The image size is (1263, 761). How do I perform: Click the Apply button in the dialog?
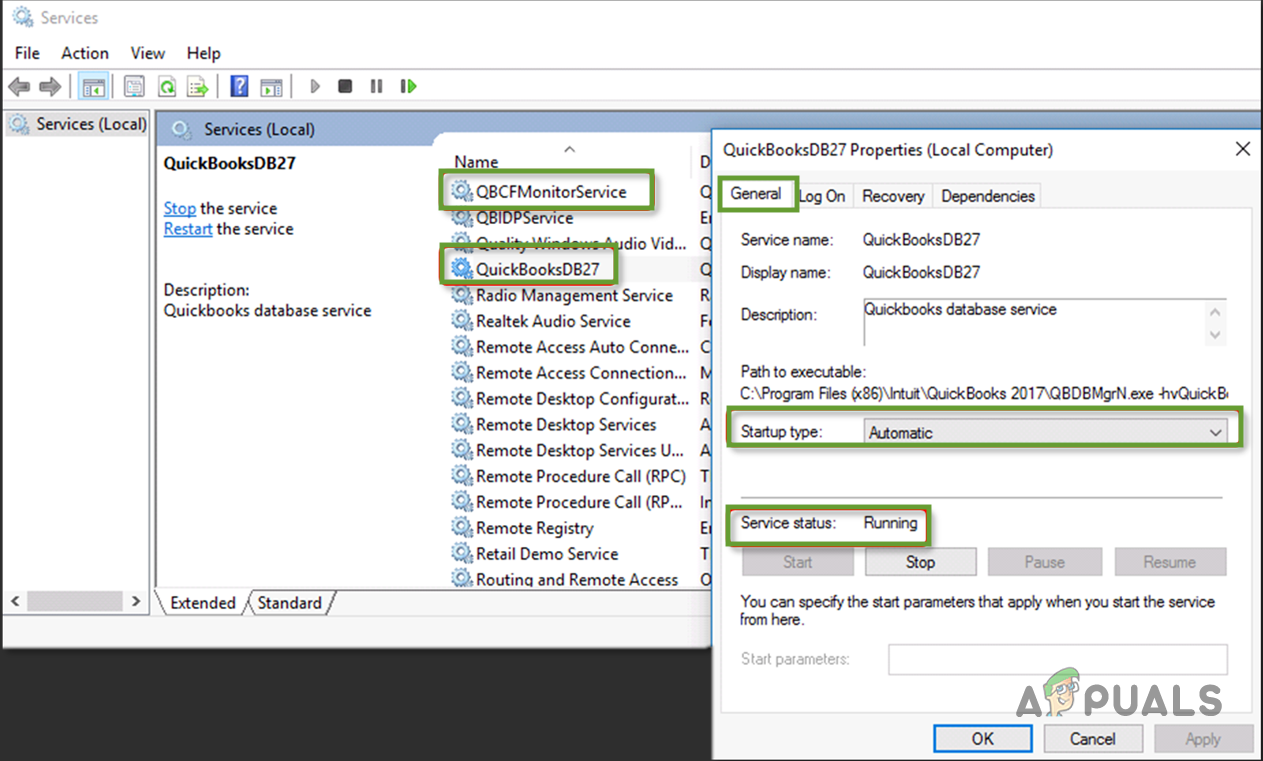point(1203,739)
